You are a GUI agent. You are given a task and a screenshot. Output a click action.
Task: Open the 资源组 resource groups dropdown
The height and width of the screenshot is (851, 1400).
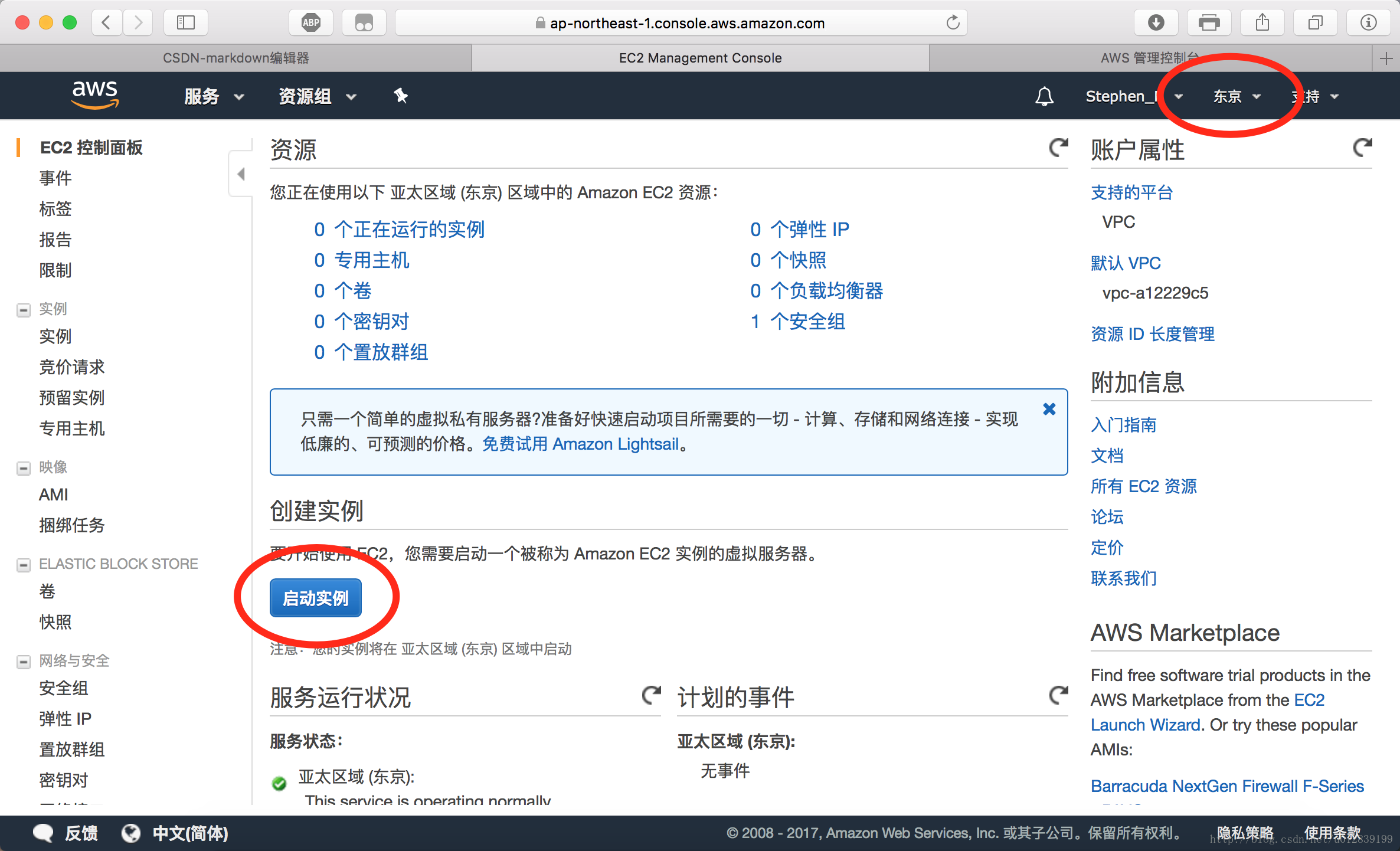click(318, 96)
